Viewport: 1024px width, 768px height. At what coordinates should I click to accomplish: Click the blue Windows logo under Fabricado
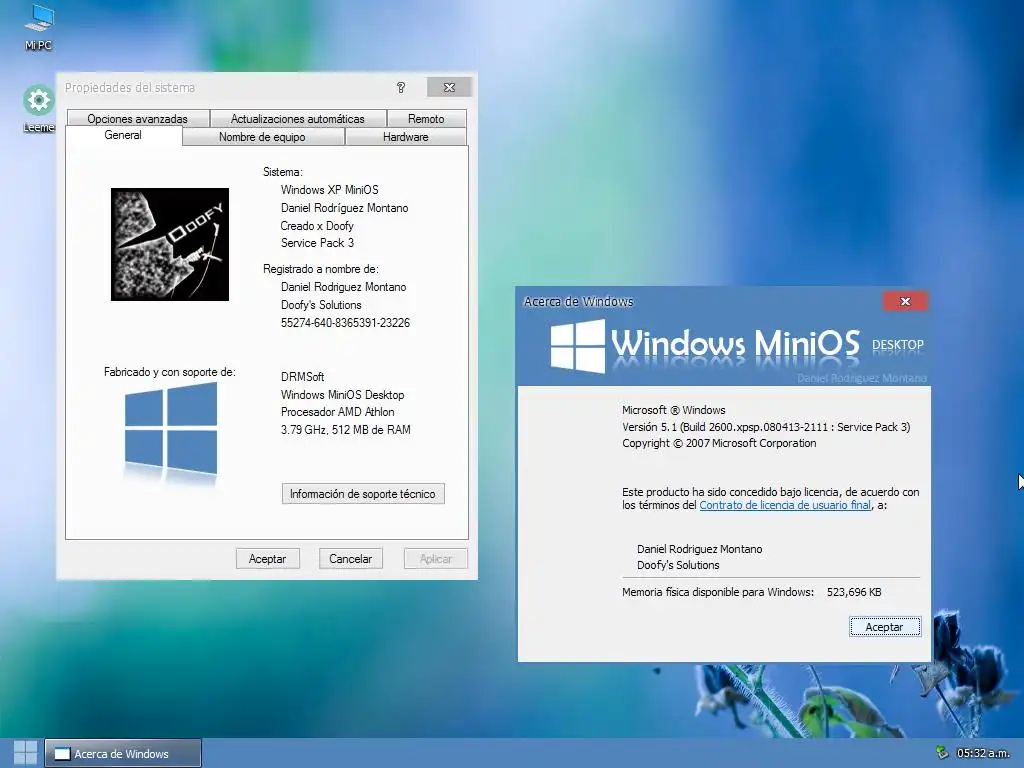pyautogui.click(x=170, y=429)
